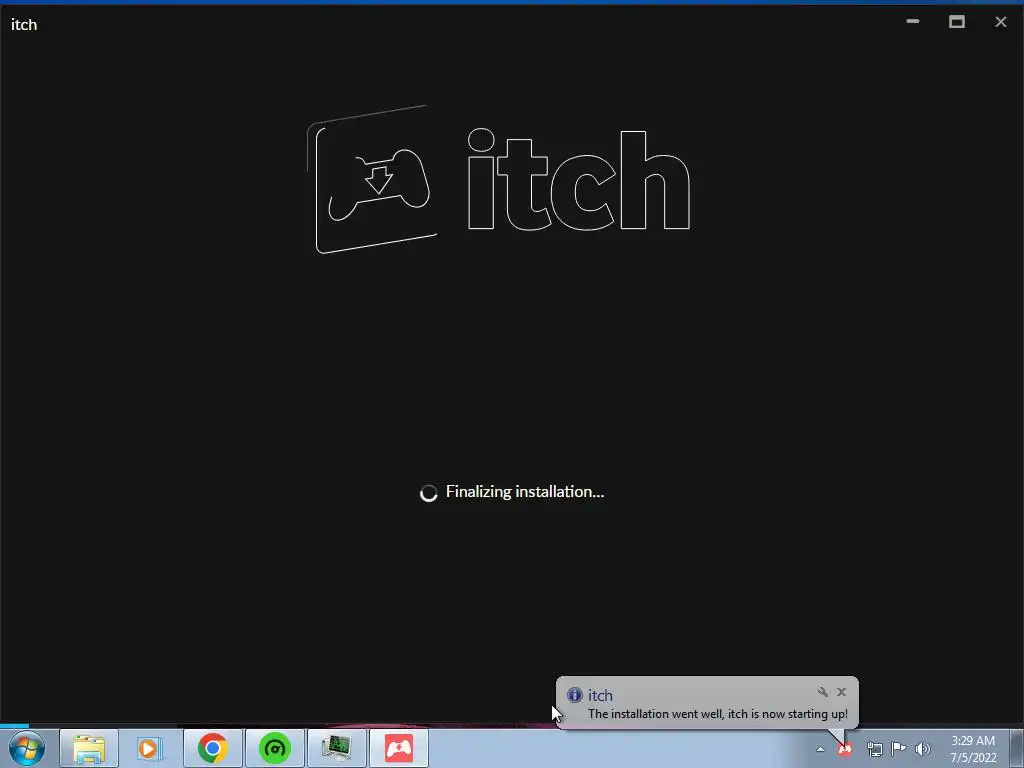Open the system monitor taskbar icon
The width and height of the screenshot is (1024, 768).
coord(337,748)
